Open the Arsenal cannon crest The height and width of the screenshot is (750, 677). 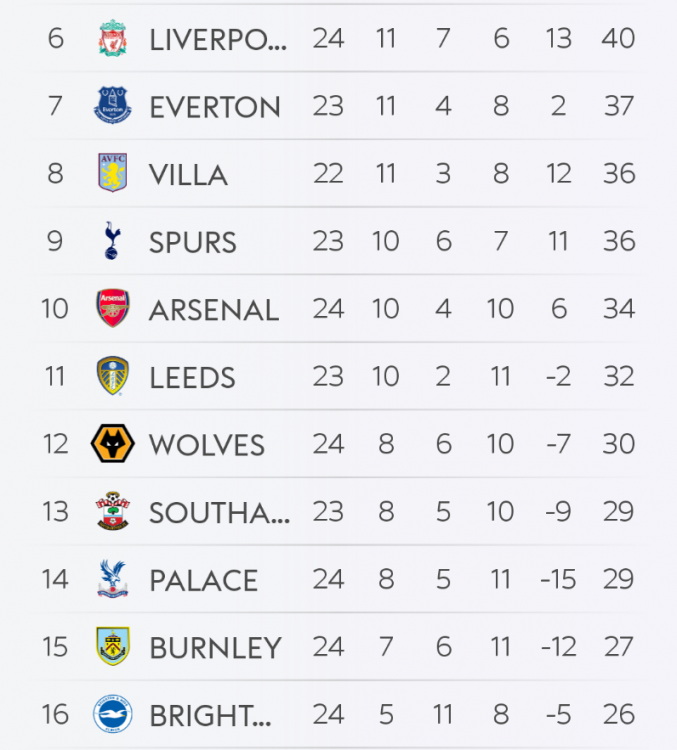(x=113, y=308)
